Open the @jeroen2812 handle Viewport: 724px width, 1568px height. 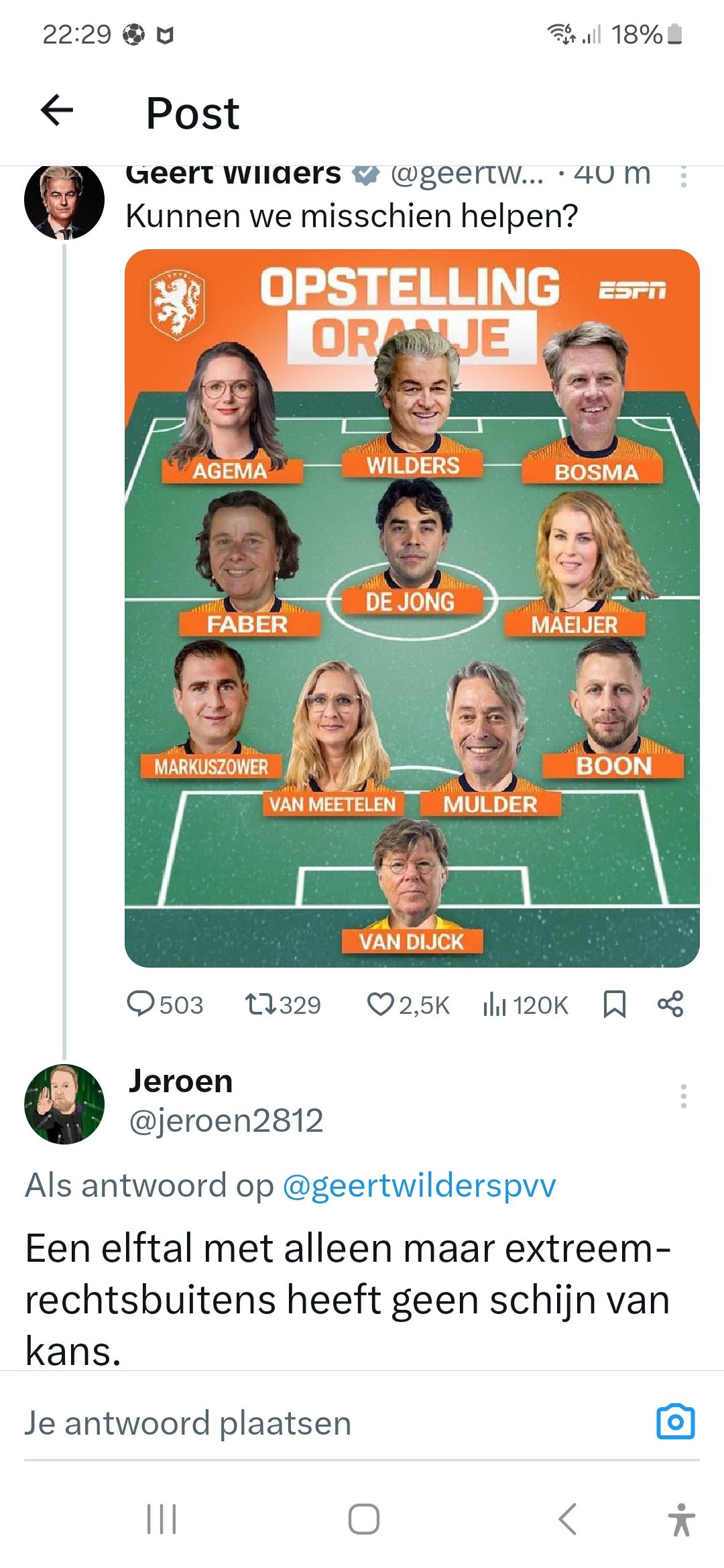click(x=226, y=1121)
